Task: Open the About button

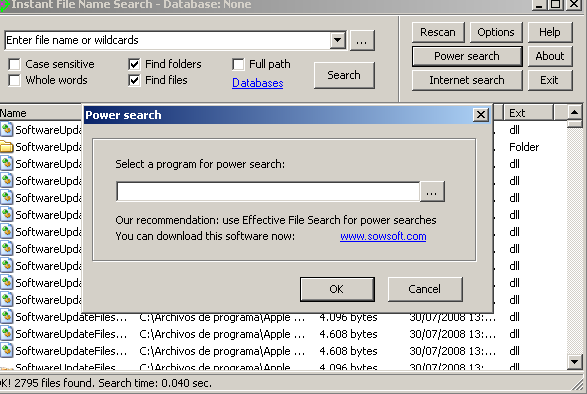Action: 550,56
